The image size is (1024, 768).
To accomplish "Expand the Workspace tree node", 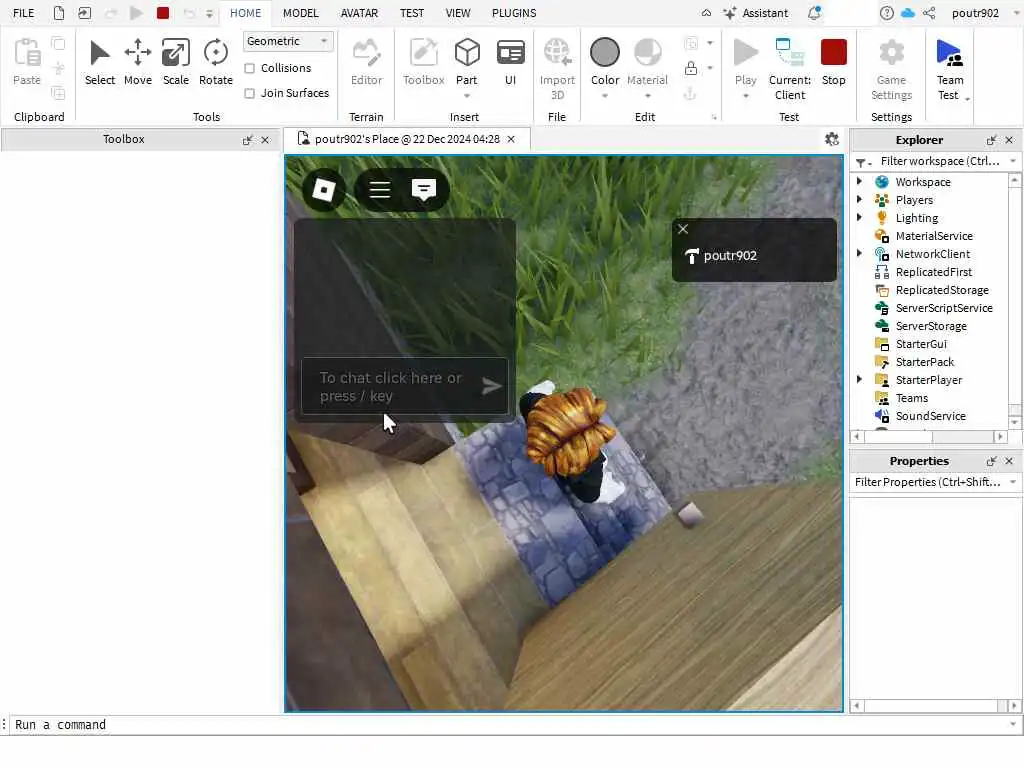I will (x=859, y=182).
